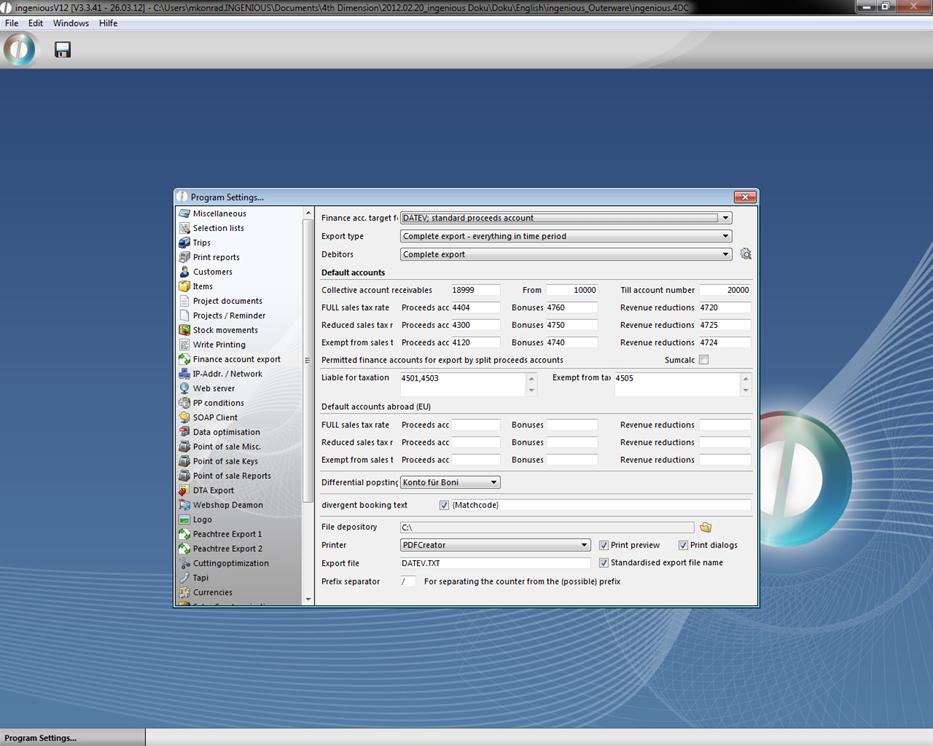Select the DTA Export icon in the sidebar
This screenshot has height=746, width=933.
pyautogui.click(x=184, y=490)
